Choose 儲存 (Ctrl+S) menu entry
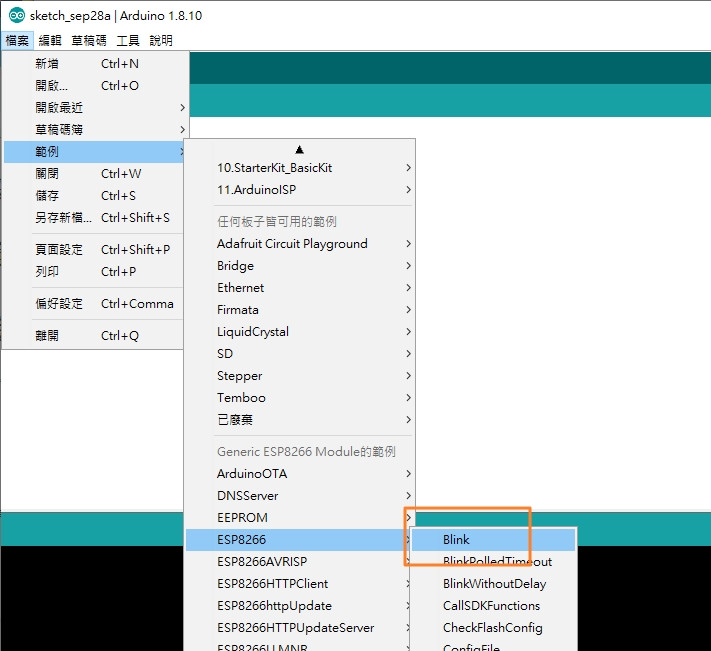711x651 pixels. pyautogui.click(x=94, y=195)
